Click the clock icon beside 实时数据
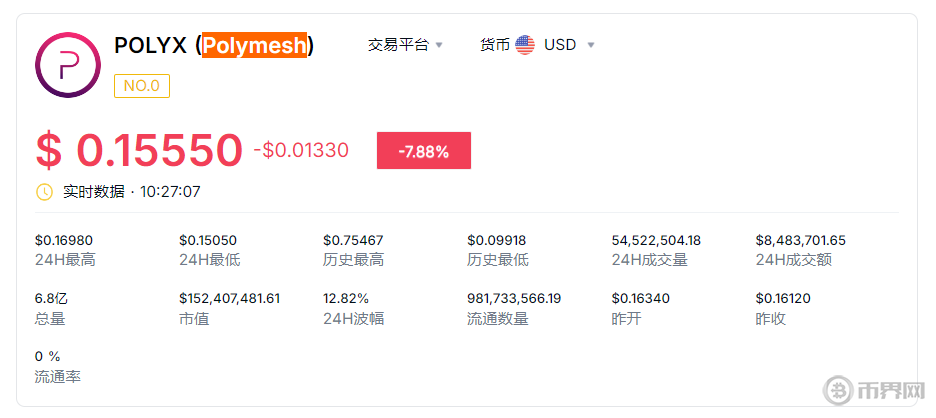This screenshot has height=418, width=936. pos(44,191)
